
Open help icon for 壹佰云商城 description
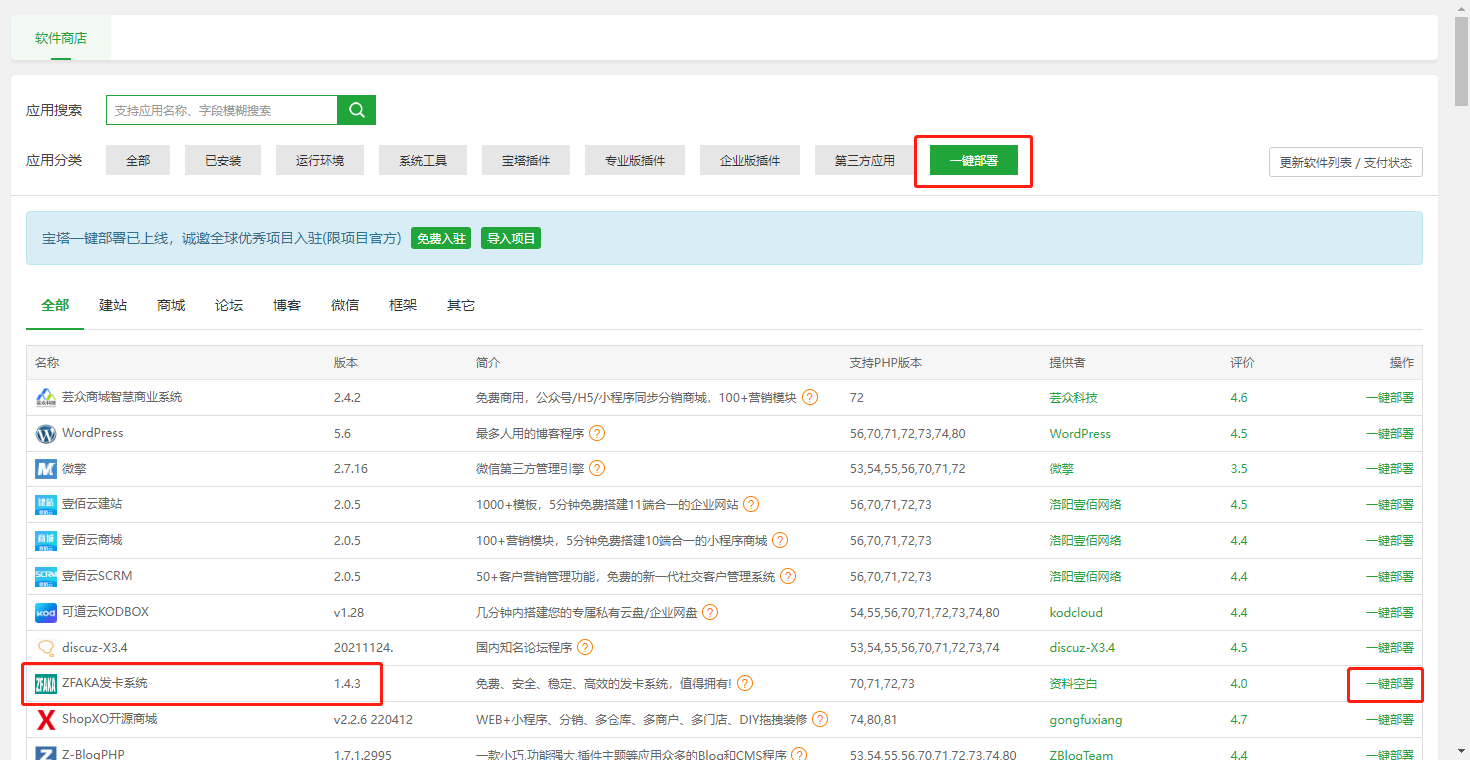[x=780, y=540]
